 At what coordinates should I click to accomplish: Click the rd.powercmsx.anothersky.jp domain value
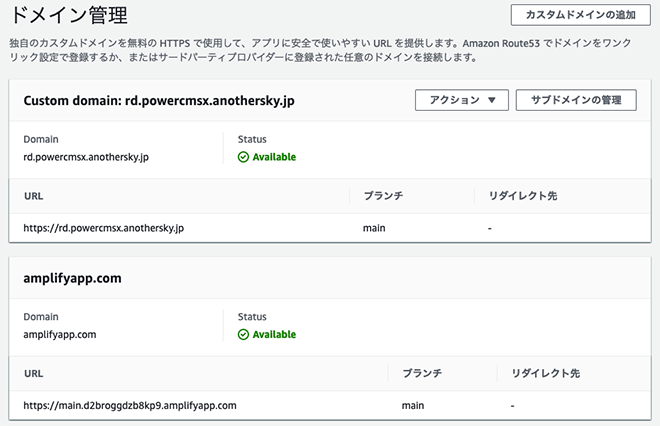click(86, 157)
